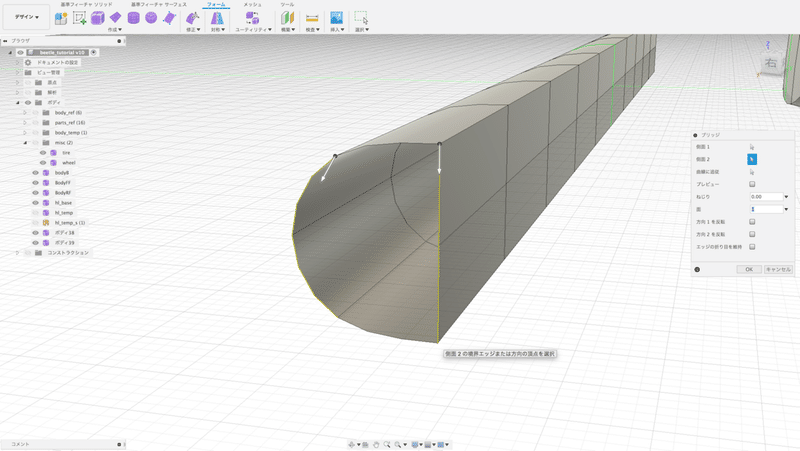Open the ねじり value dropdown arrow
Screen dimensions: 800x451
(x=786, y=197)
